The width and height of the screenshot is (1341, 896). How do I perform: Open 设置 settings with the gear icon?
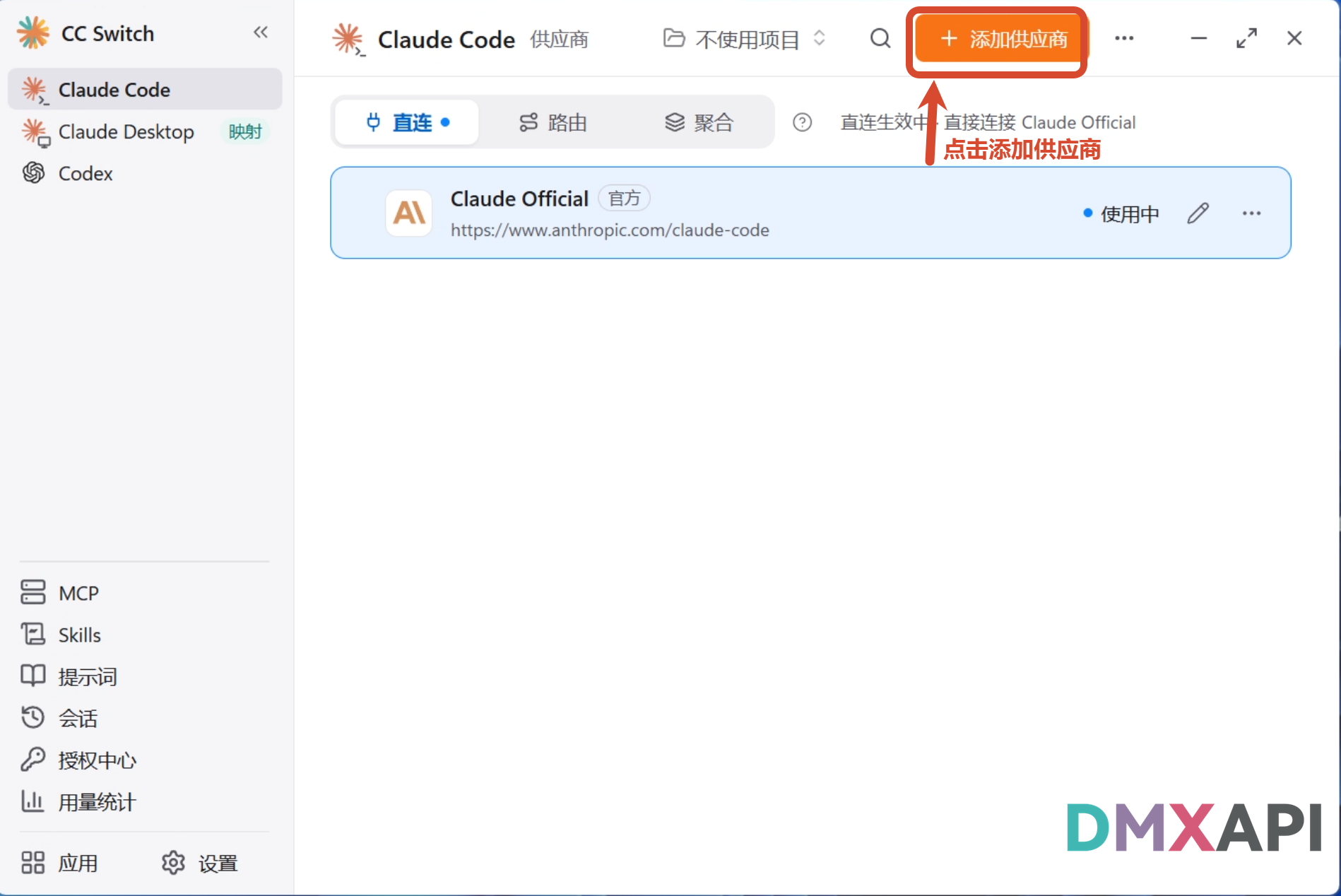coord(200,863)
